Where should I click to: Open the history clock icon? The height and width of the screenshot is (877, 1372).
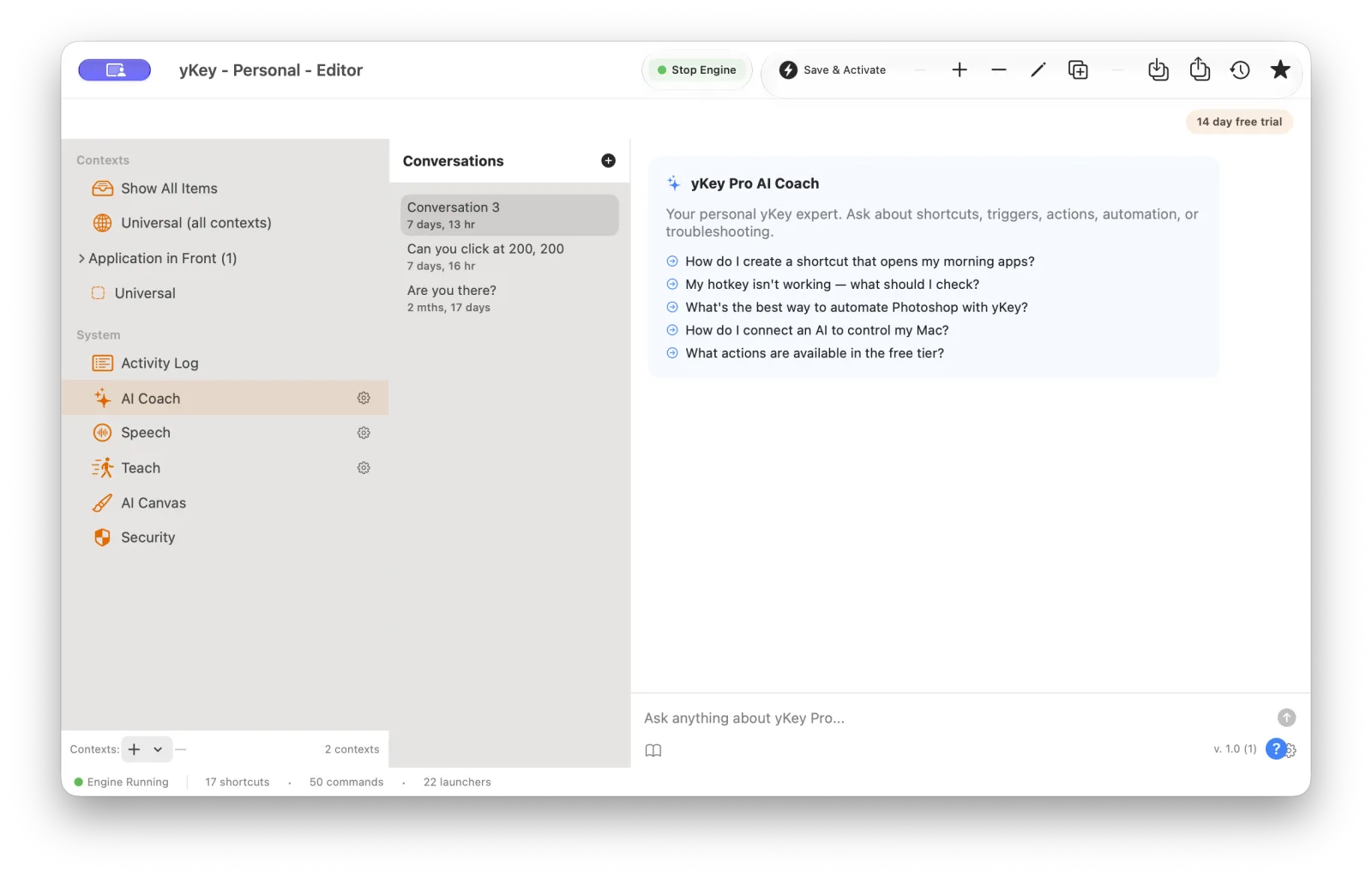[1240, 70]
